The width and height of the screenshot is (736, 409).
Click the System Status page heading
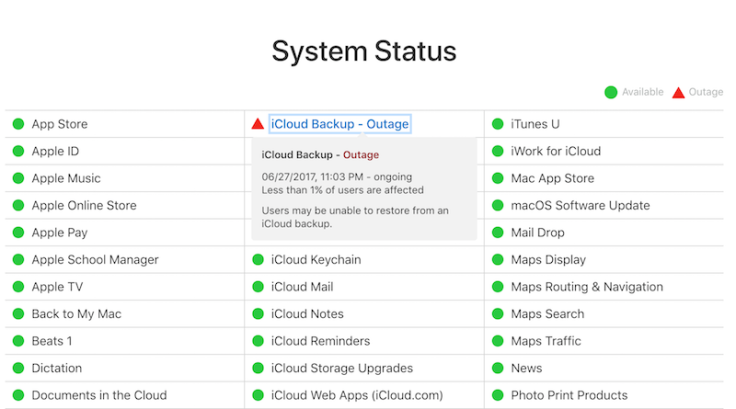click(364, 51)
